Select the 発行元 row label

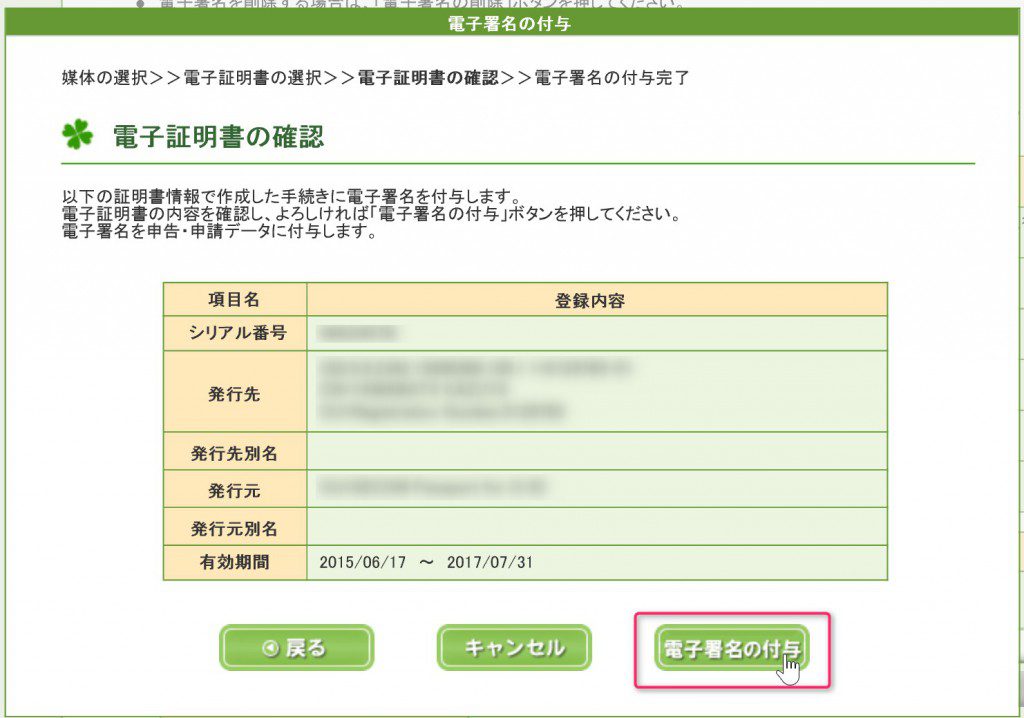(x=235, y=490)
